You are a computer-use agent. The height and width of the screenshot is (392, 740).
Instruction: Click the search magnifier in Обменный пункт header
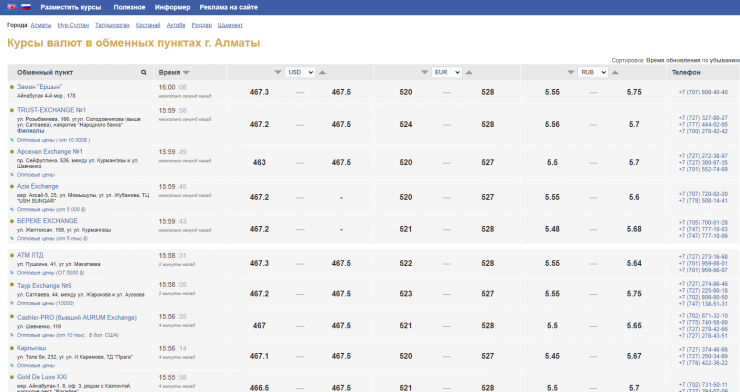point(143,72)
